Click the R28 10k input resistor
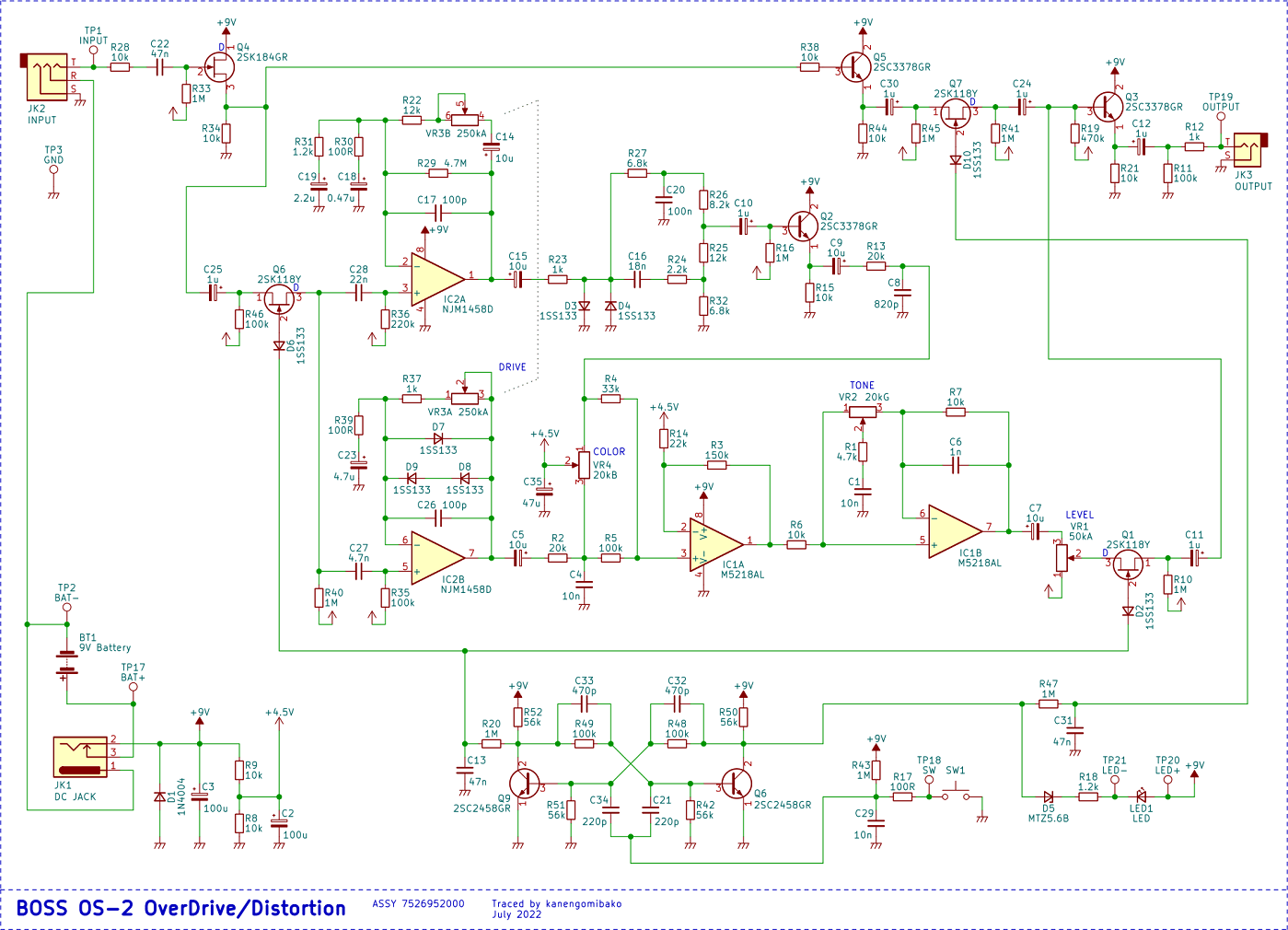Screen dimensions: 1288x930 coord(120,66)
